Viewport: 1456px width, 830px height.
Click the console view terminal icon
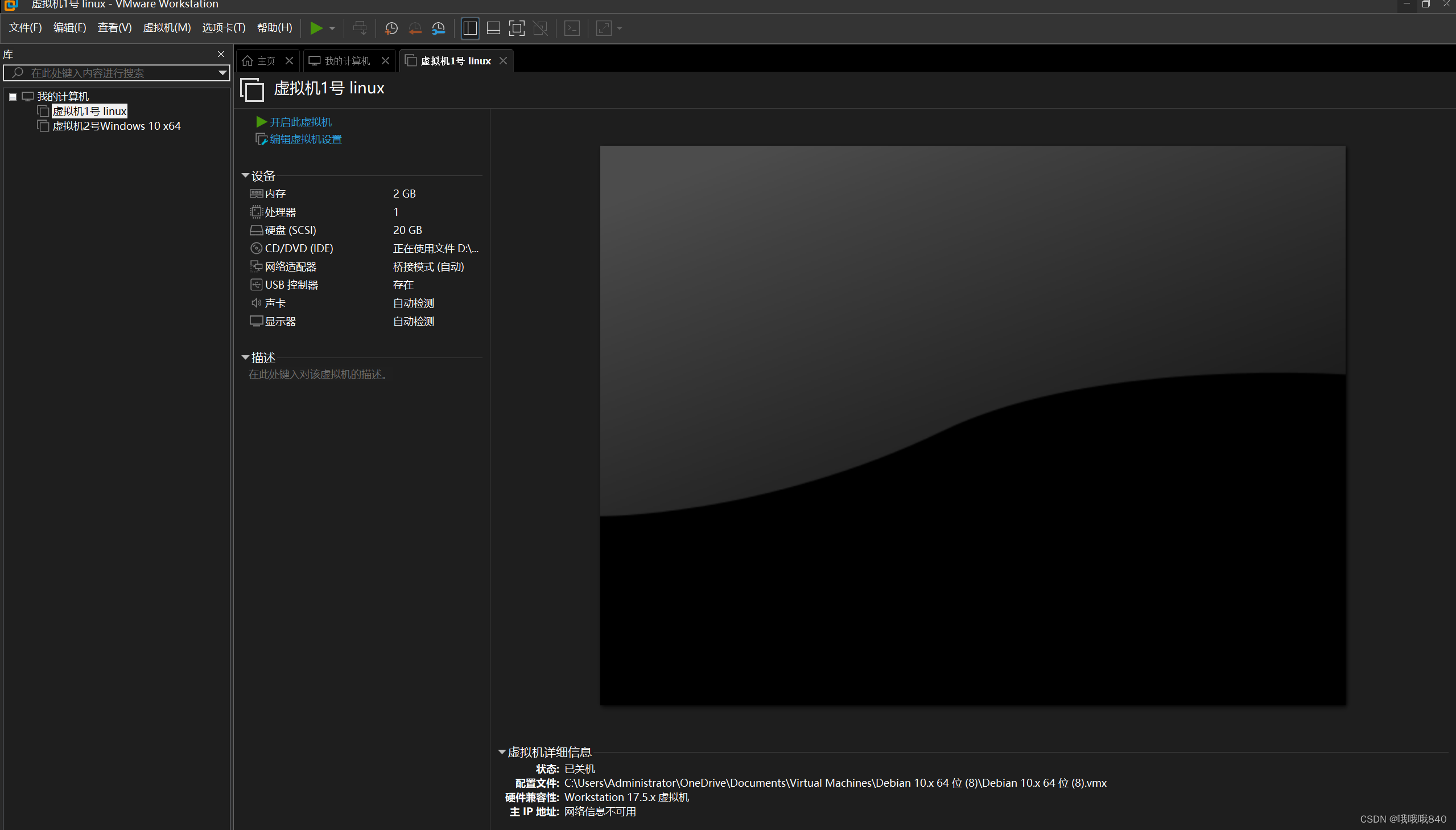(x=572, y=28)
